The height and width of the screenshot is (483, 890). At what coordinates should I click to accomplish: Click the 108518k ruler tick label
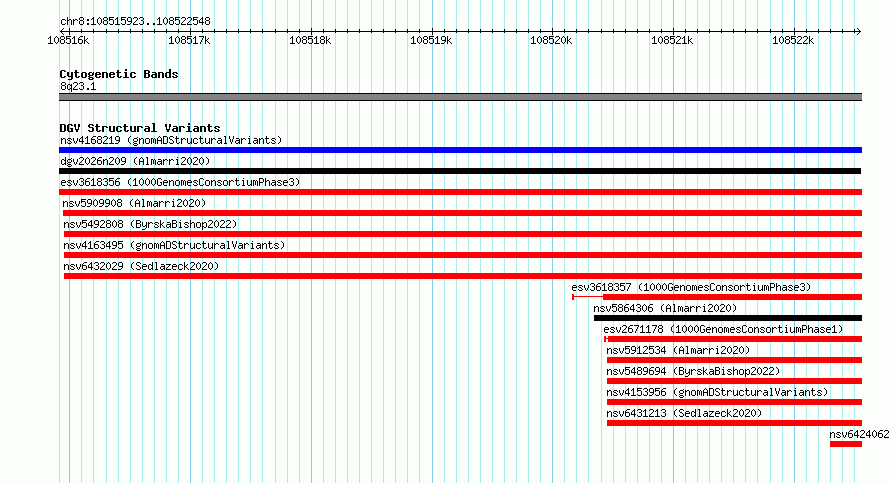pos(310,40)
